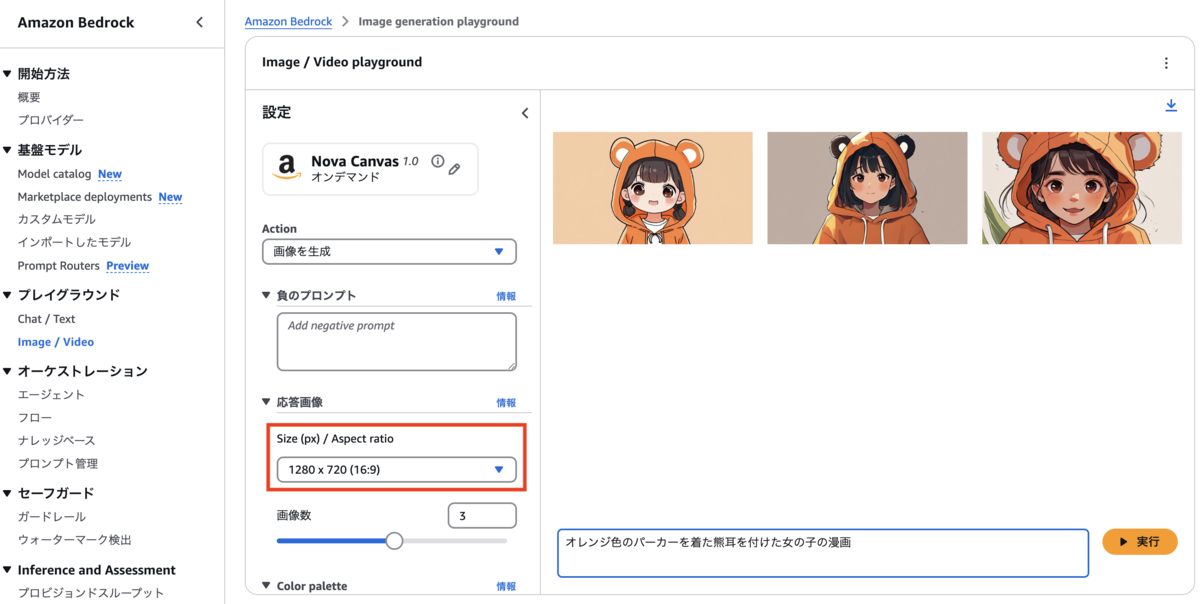Image resolution: width=1200 pixels, height=604 pixels.
Task: Click the negative prompt text area
Action: pos(396,341)
